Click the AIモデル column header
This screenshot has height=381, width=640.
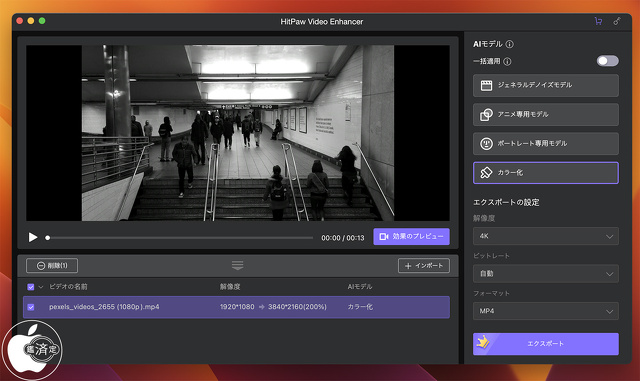click(360, 287)
